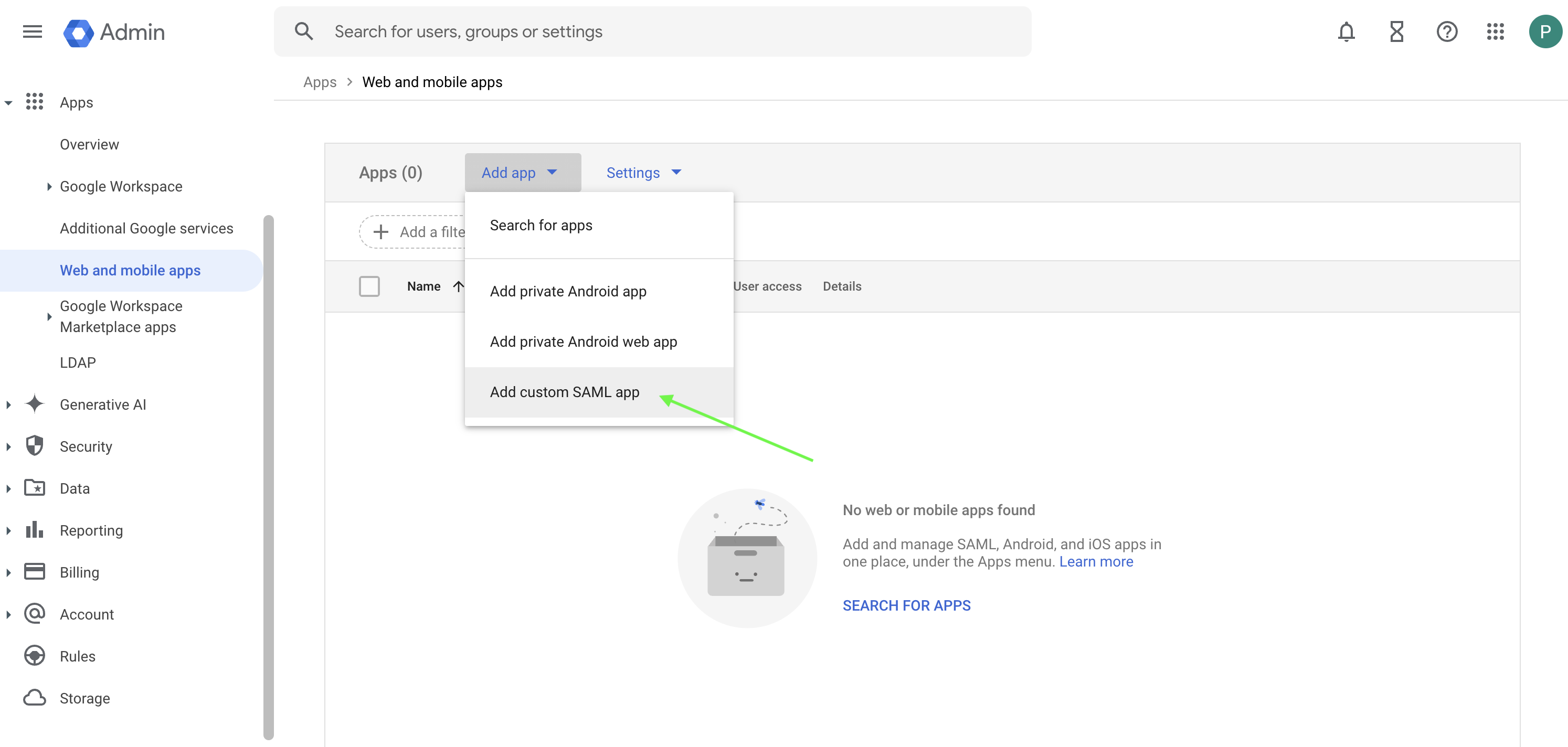
Task: Click the Security shield icon
Action: point(35,446)
